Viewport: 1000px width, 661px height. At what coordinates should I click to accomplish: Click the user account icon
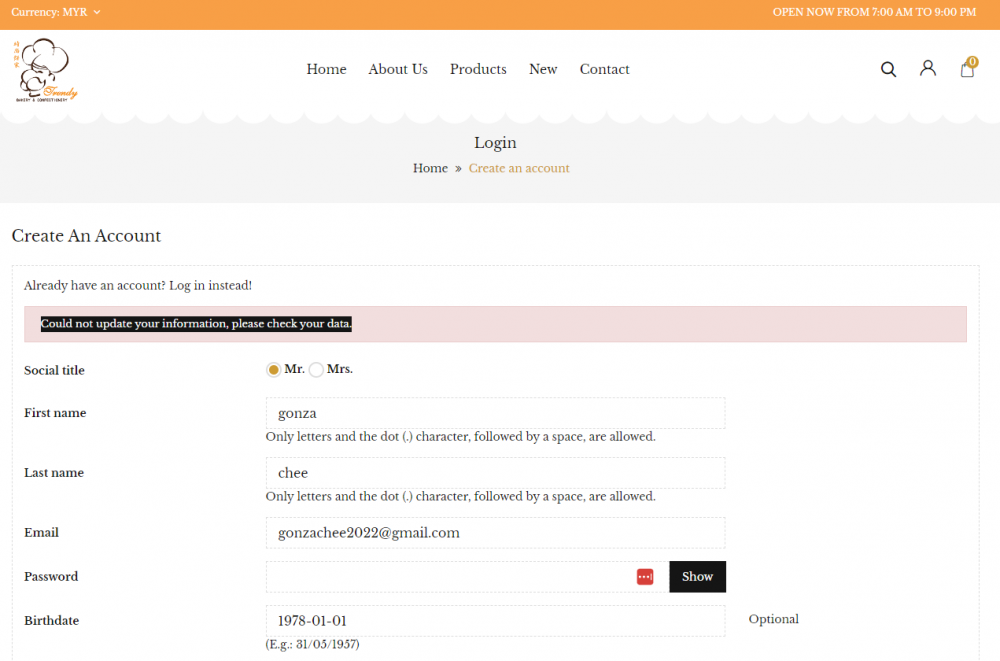click(927, 69)
